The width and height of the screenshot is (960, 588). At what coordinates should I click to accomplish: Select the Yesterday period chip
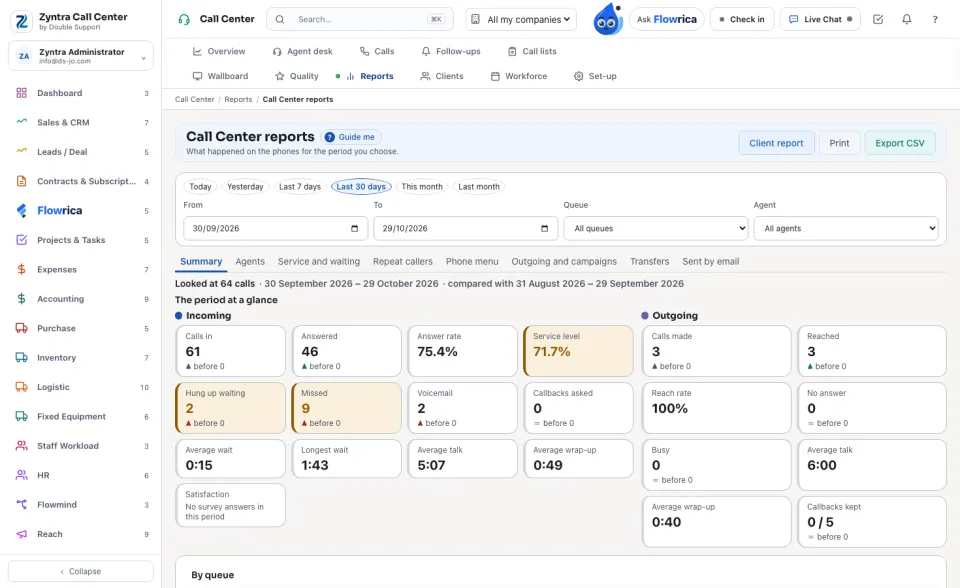245,187
